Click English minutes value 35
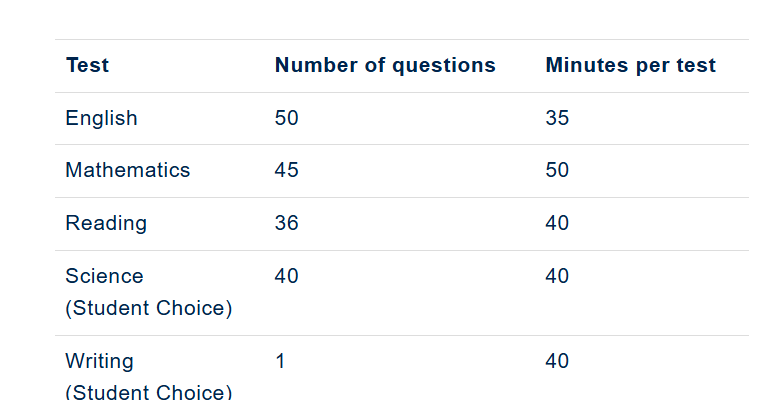Viewport: 770px width, 400px height. [x=557, y=118]
